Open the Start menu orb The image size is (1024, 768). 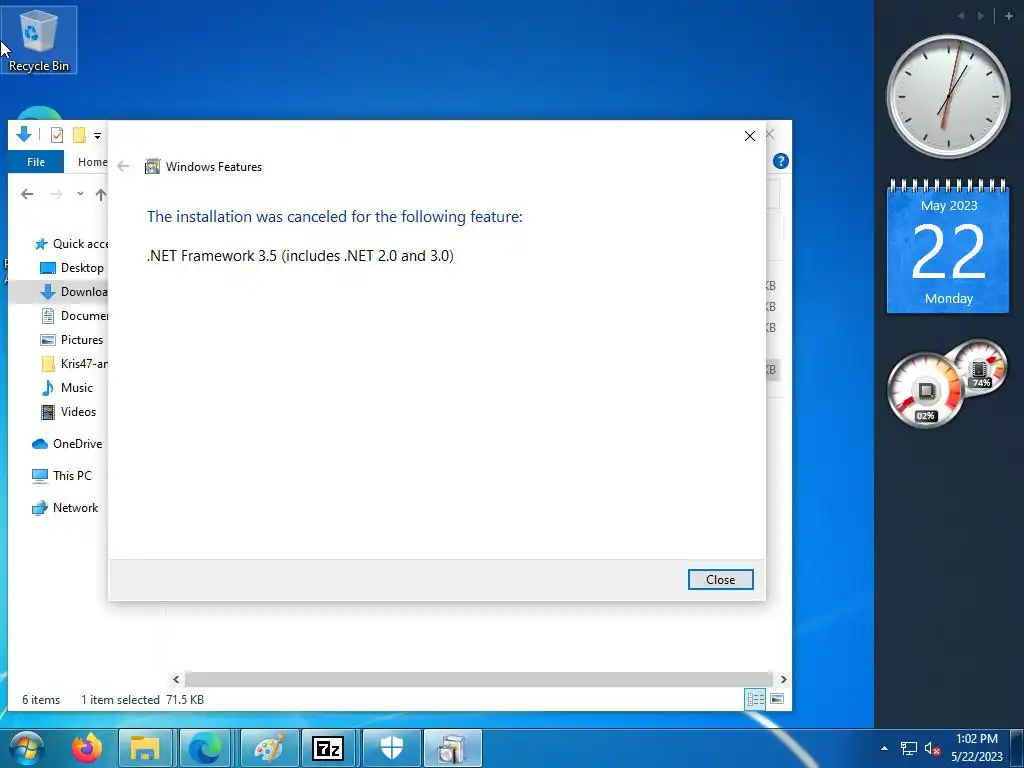[x=26, y=748]
